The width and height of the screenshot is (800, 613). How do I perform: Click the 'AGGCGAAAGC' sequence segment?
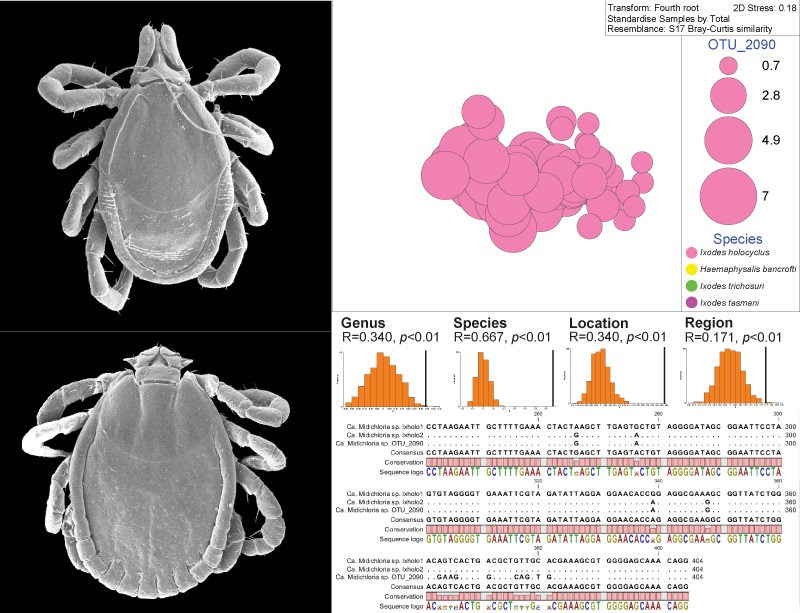[694, 494]
